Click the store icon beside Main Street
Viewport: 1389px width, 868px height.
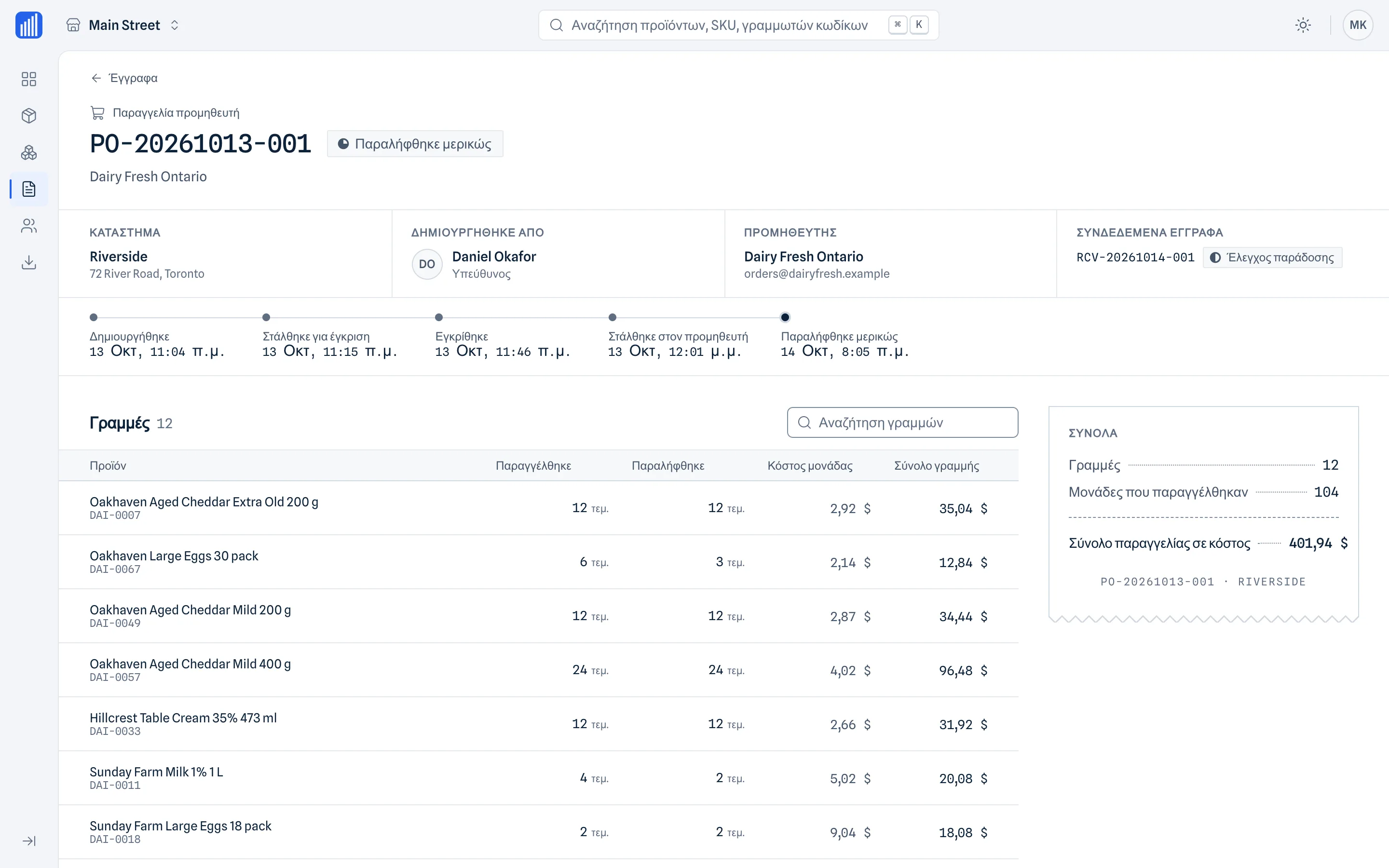[73, 25]
